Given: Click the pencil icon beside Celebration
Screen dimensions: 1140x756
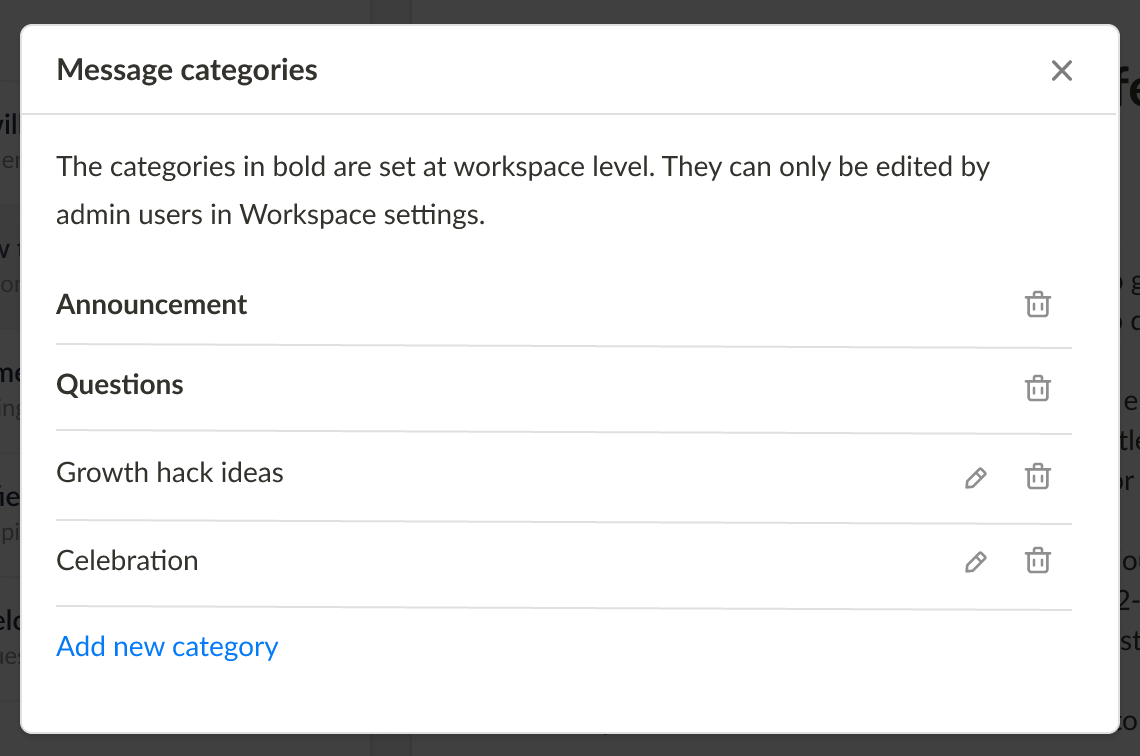Looking at the screenshot, I should coord(975,562).
